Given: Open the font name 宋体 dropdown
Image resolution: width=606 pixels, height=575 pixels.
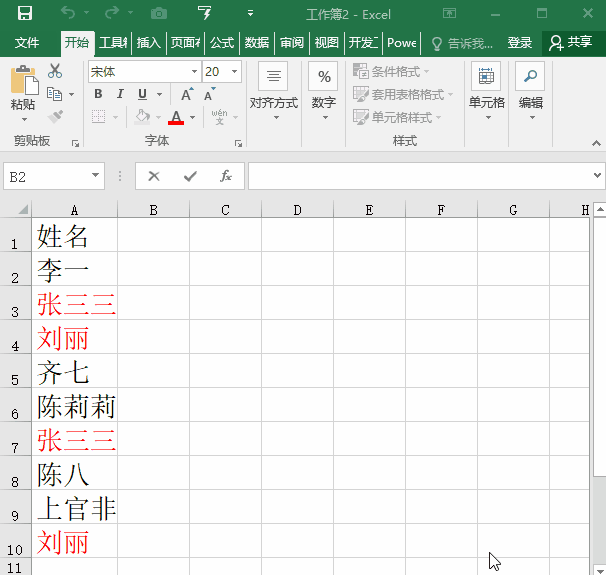Looking at the screenshot, I should pyautogui.click(x=194, y=72).
